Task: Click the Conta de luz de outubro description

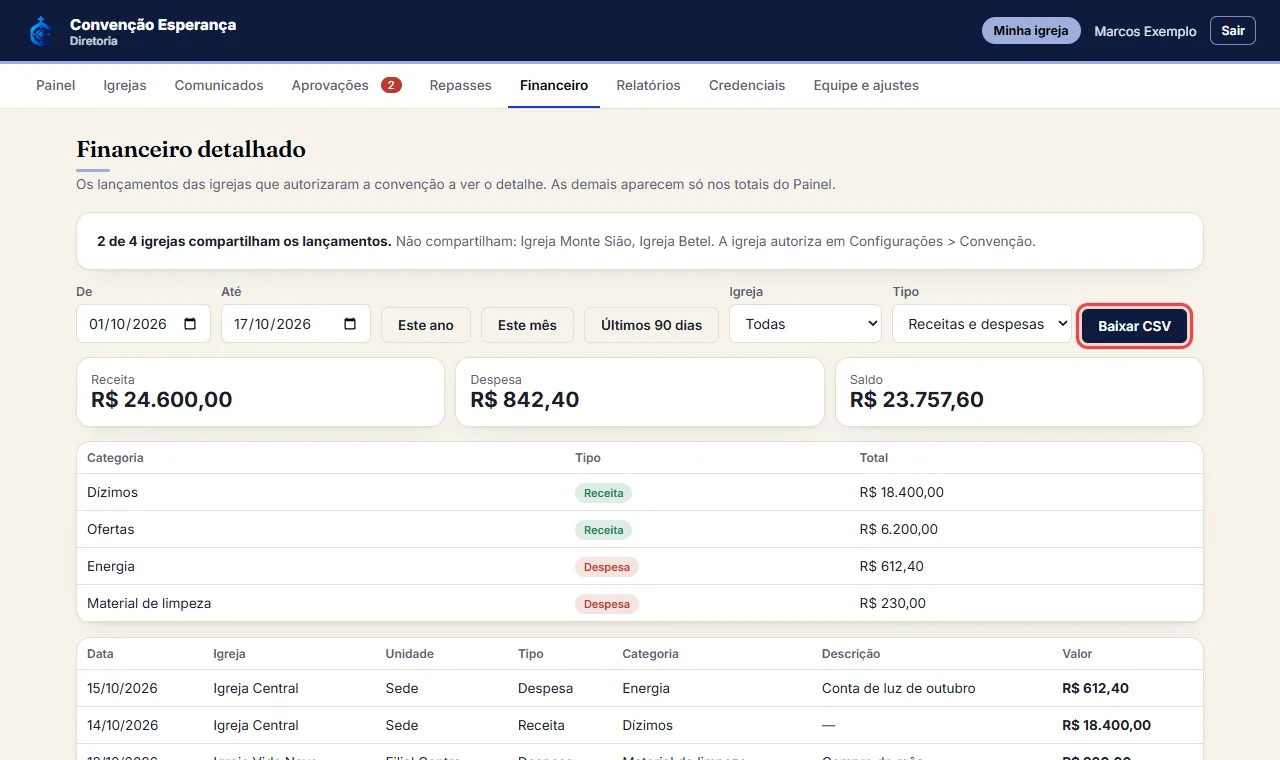Action: click(898, 688)
